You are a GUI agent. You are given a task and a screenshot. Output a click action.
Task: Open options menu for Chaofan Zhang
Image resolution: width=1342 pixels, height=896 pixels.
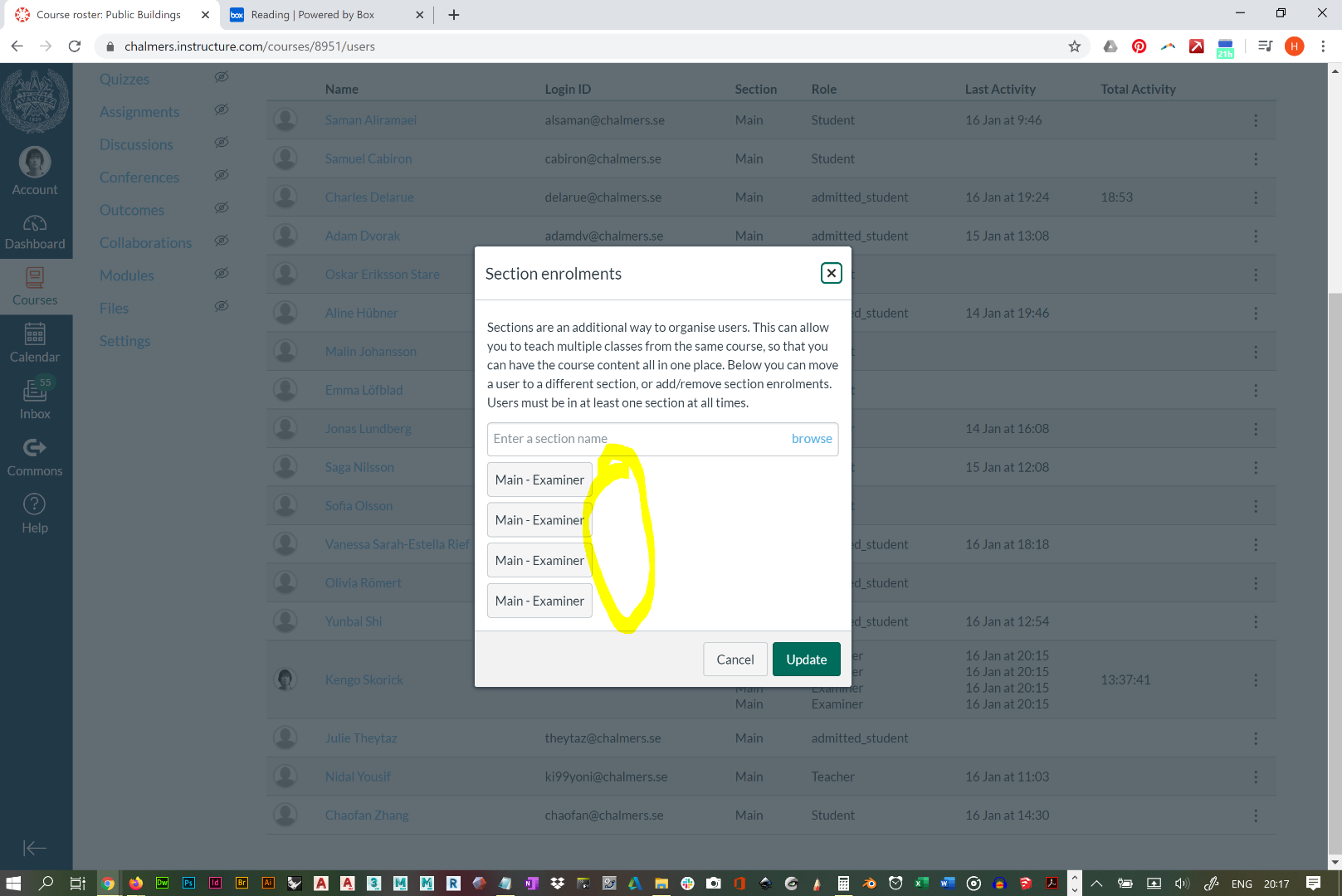pos(1256,816)
